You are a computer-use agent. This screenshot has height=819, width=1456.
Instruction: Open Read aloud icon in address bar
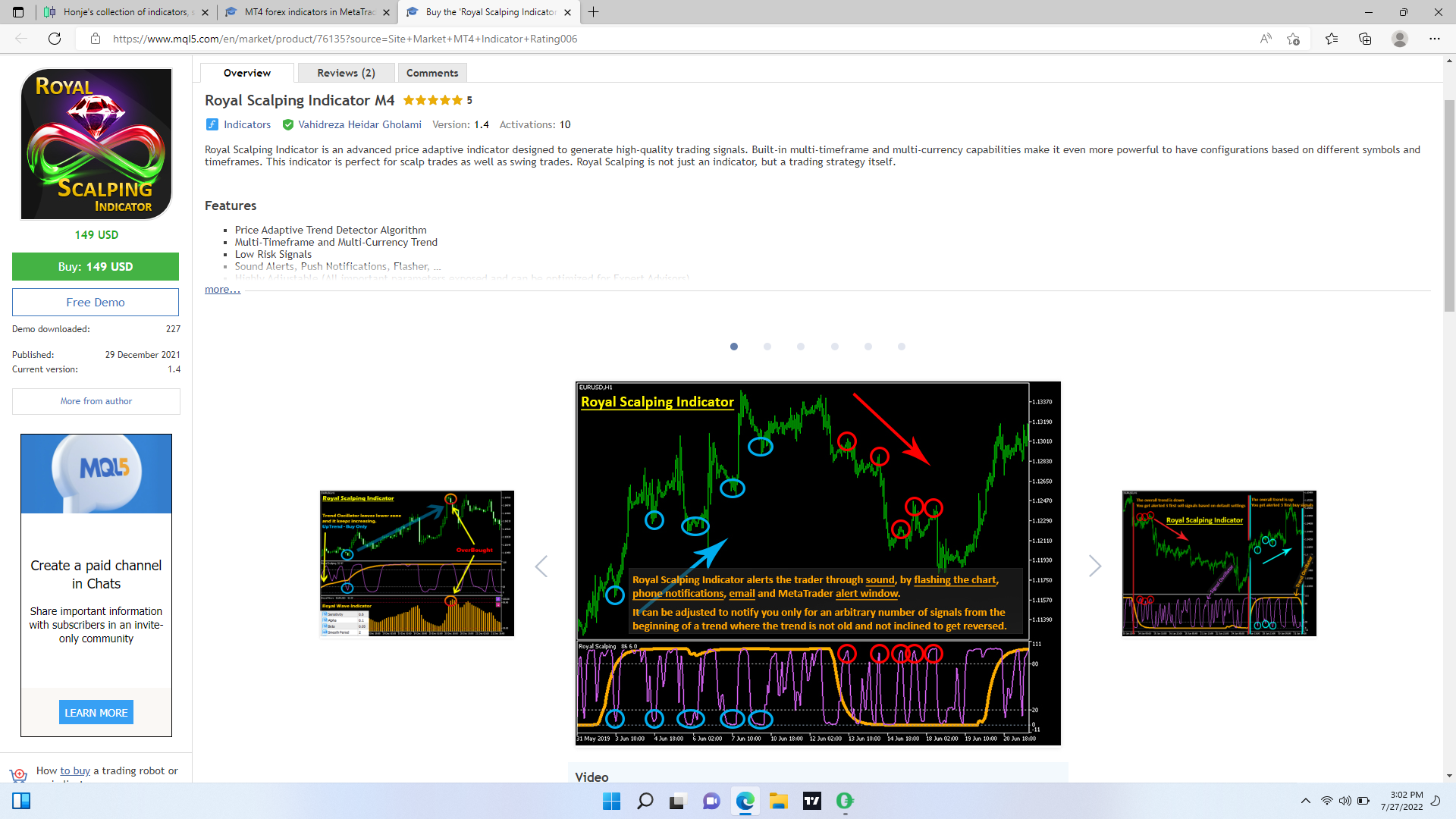(x=1266, y=39)
